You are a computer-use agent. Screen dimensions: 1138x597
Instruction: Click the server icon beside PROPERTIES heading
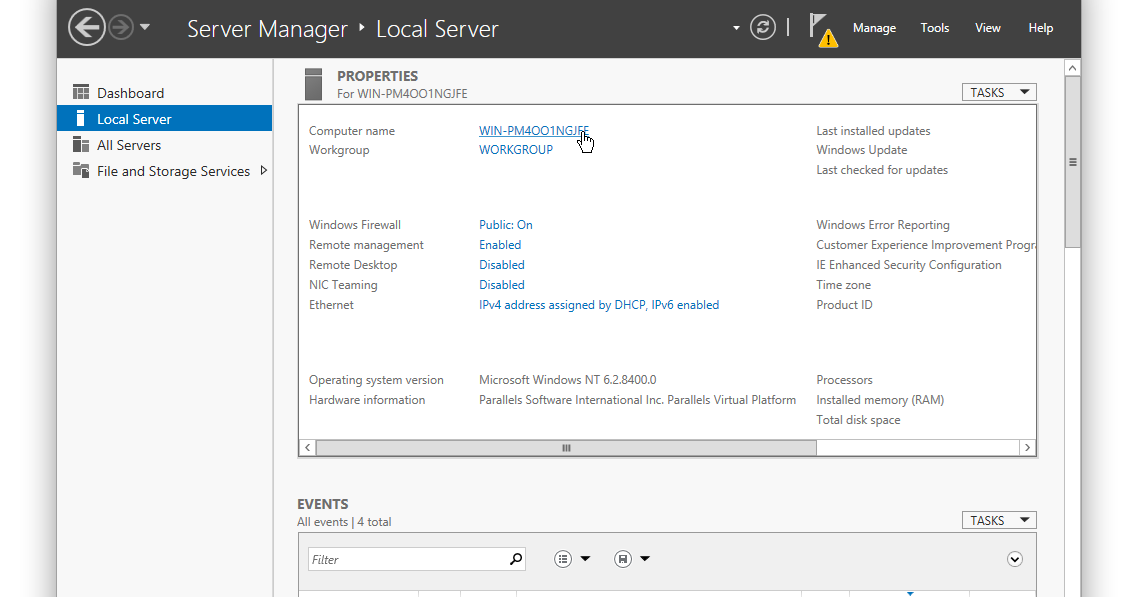click(x=312, y=83)
